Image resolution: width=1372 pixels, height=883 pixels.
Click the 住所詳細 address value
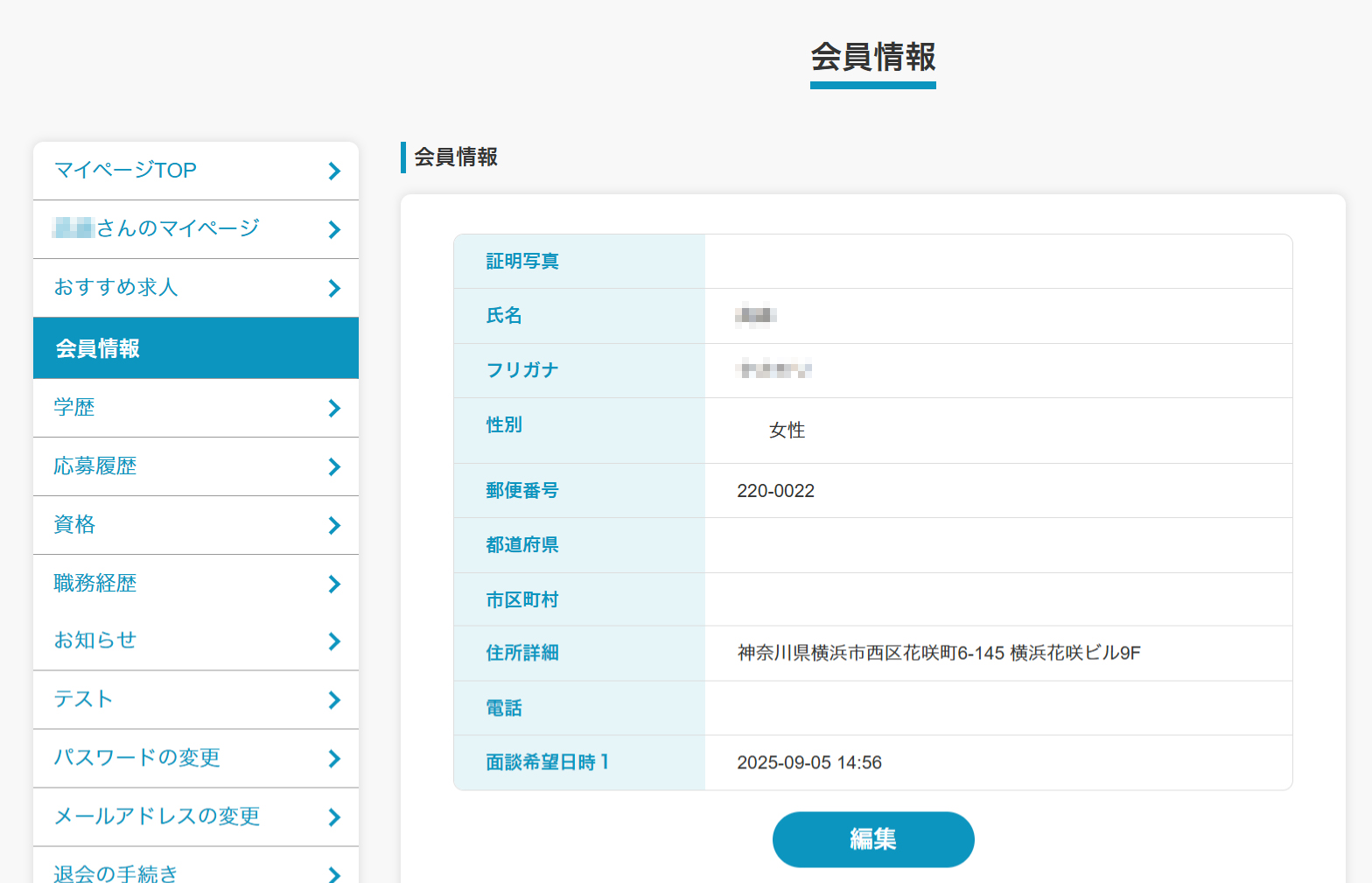coord(938,653)
